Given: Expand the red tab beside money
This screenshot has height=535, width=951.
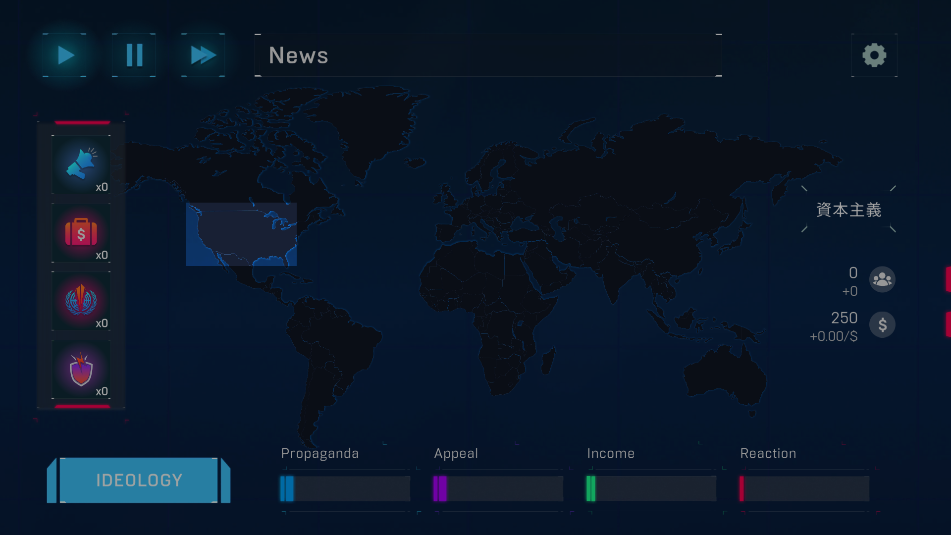Looking at the screenshot, I should (947, 324).
